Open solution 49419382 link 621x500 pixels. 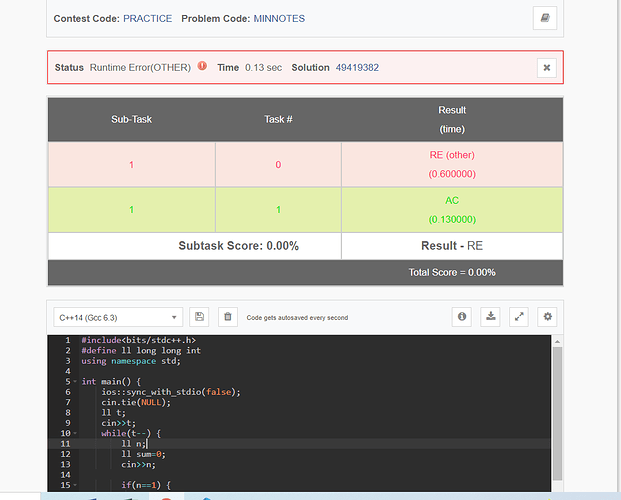[357, 68]
